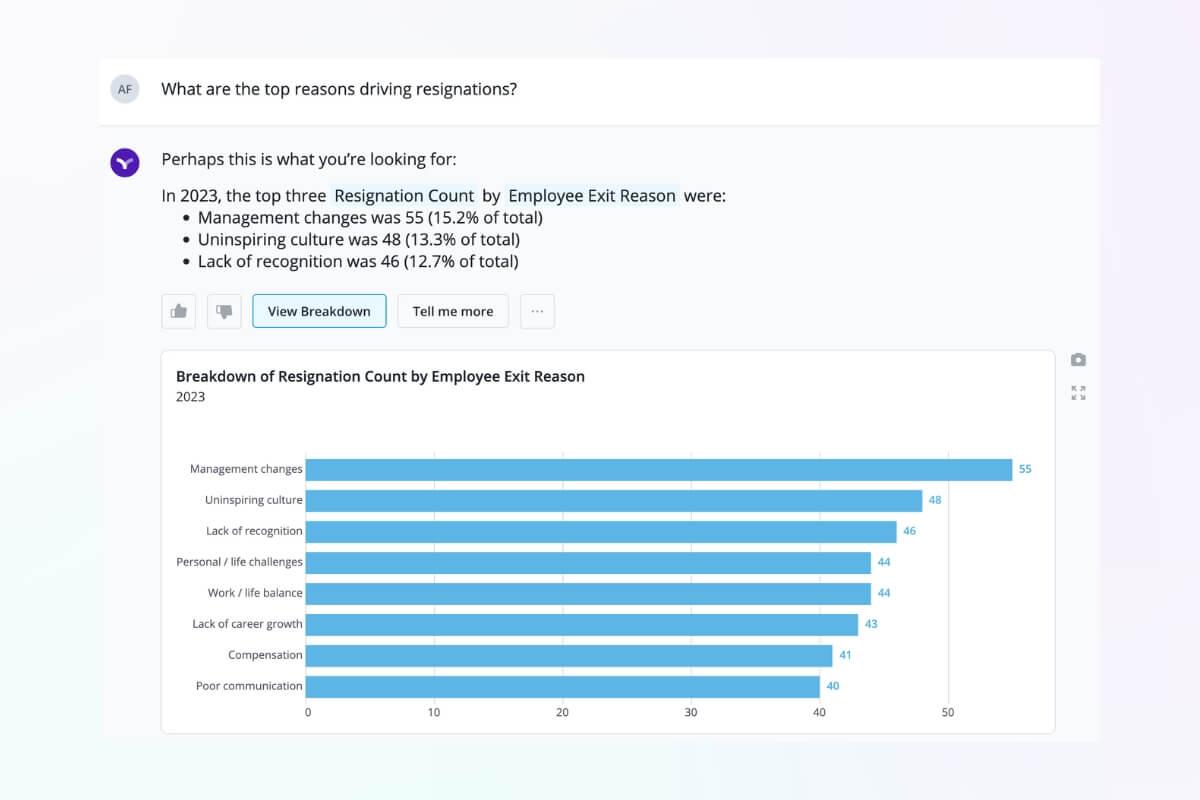Click the 'Poor communication' axis label
This screenshot has width=1200, height=800.
(249, 686)
